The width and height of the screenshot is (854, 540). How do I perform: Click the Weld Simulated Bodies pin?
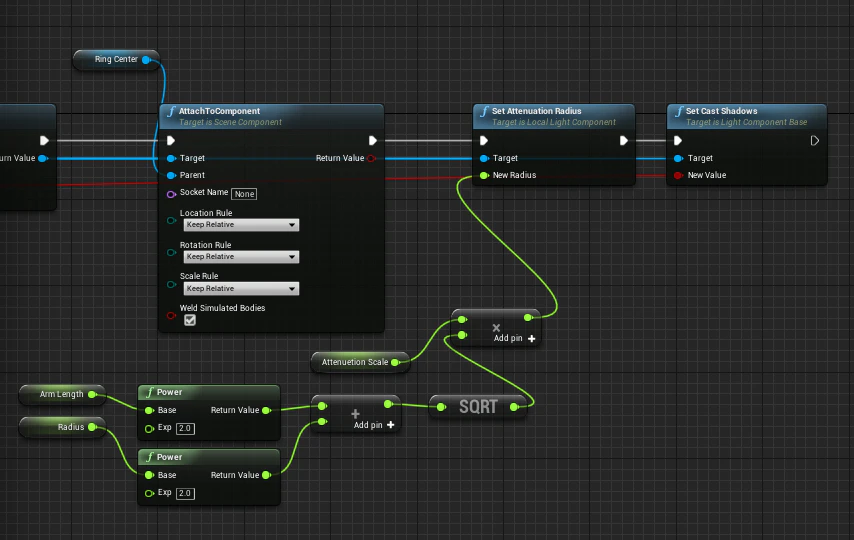[x=171, y=315]
